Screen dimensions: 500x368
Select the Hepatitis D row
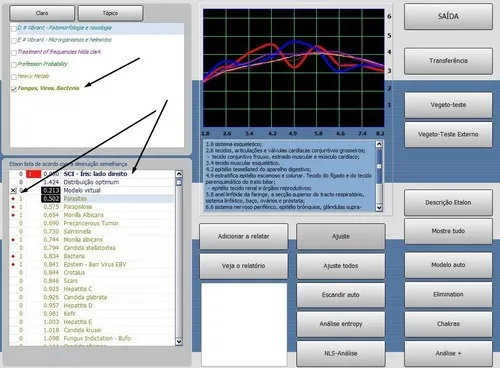click(92, 306)
